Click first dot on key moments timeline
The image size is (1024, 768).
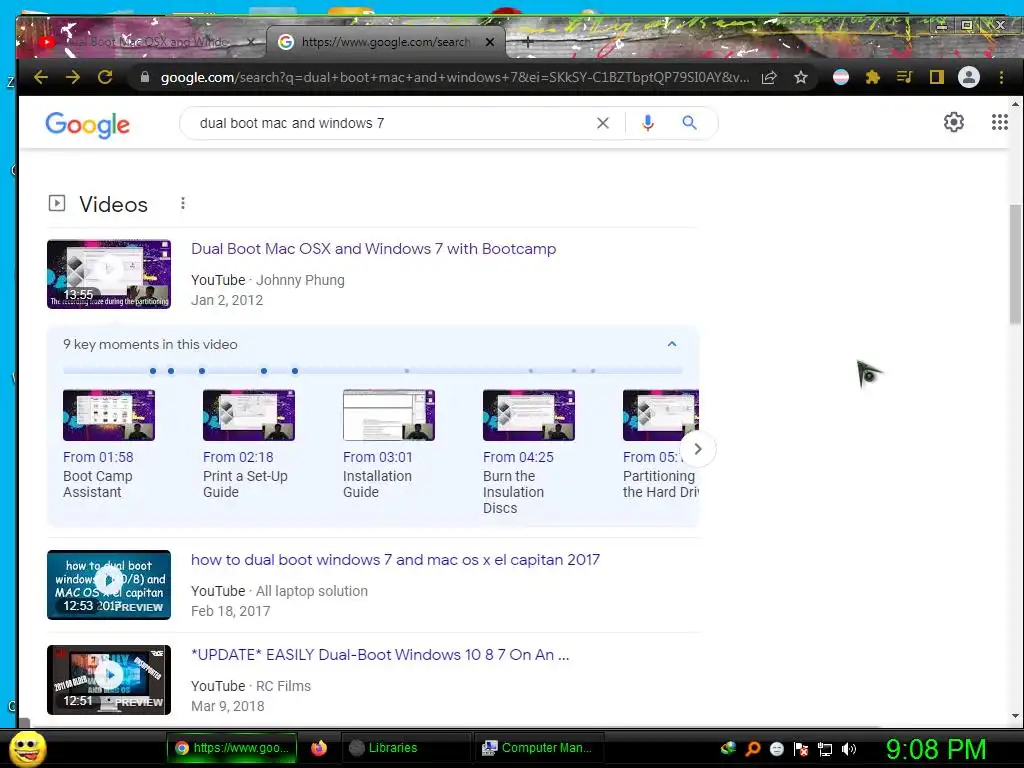click(153, 371)
